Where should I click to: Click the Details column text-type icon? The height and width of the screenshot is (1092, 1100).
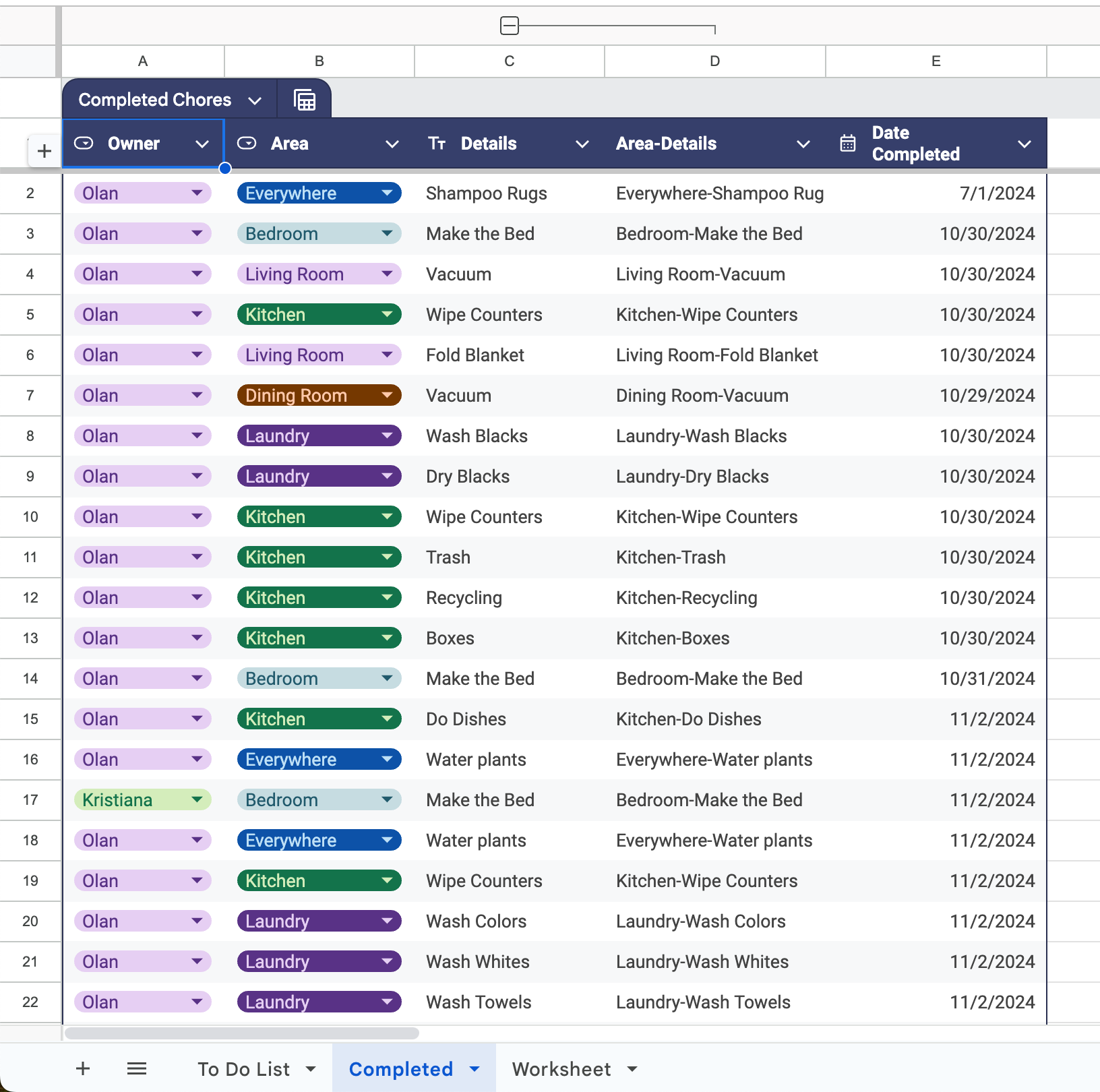point(437,144)
